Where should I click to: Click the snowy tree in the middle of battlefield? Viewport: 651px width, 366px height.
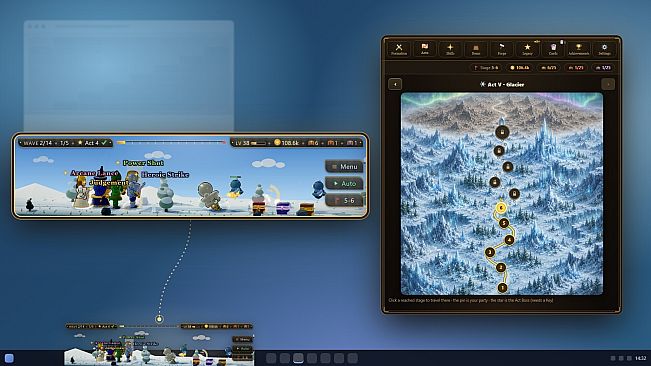pos(166,195)
